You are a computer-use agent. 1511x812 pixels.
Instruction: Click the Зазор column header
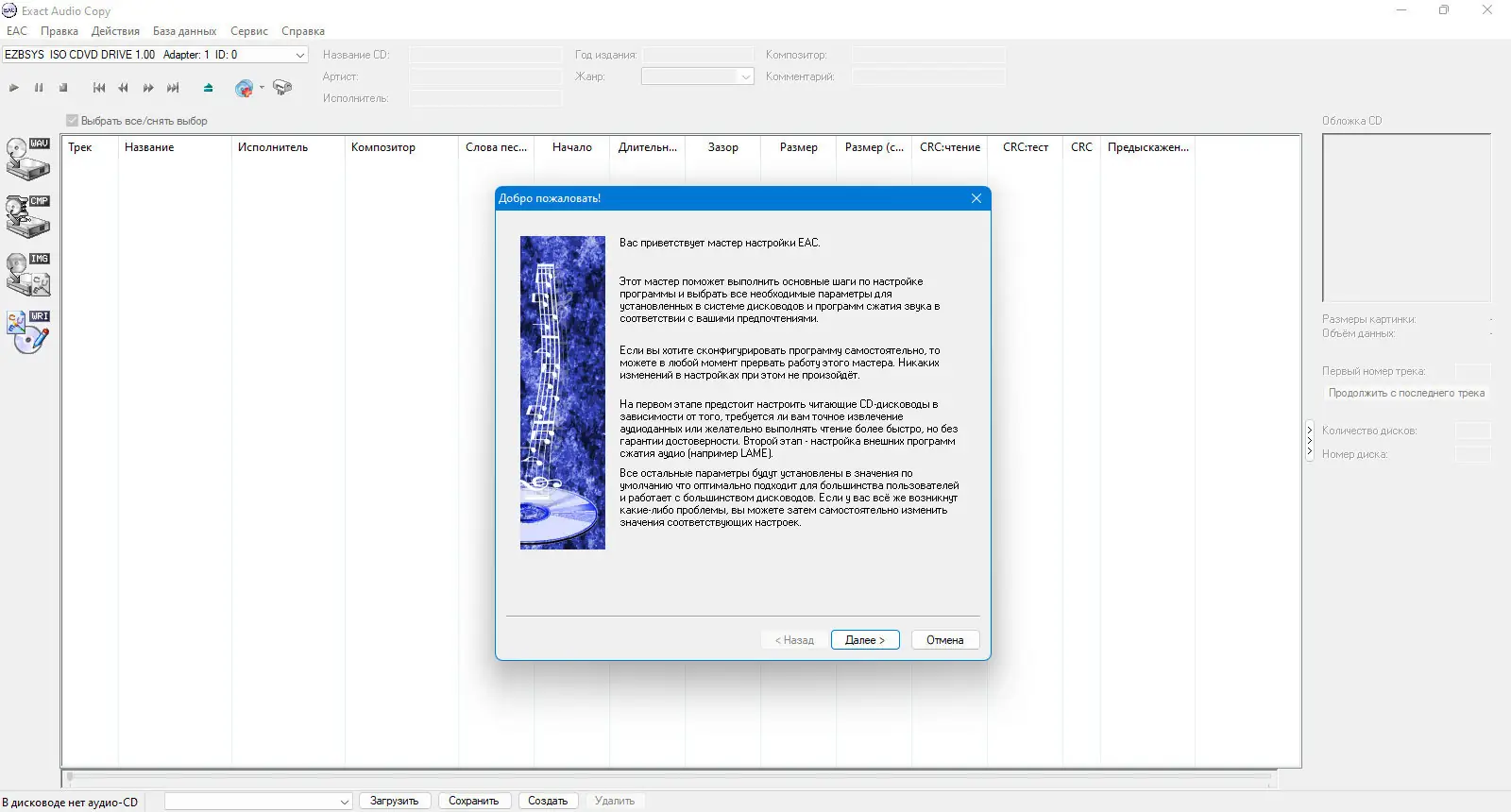tap(723, 147)
